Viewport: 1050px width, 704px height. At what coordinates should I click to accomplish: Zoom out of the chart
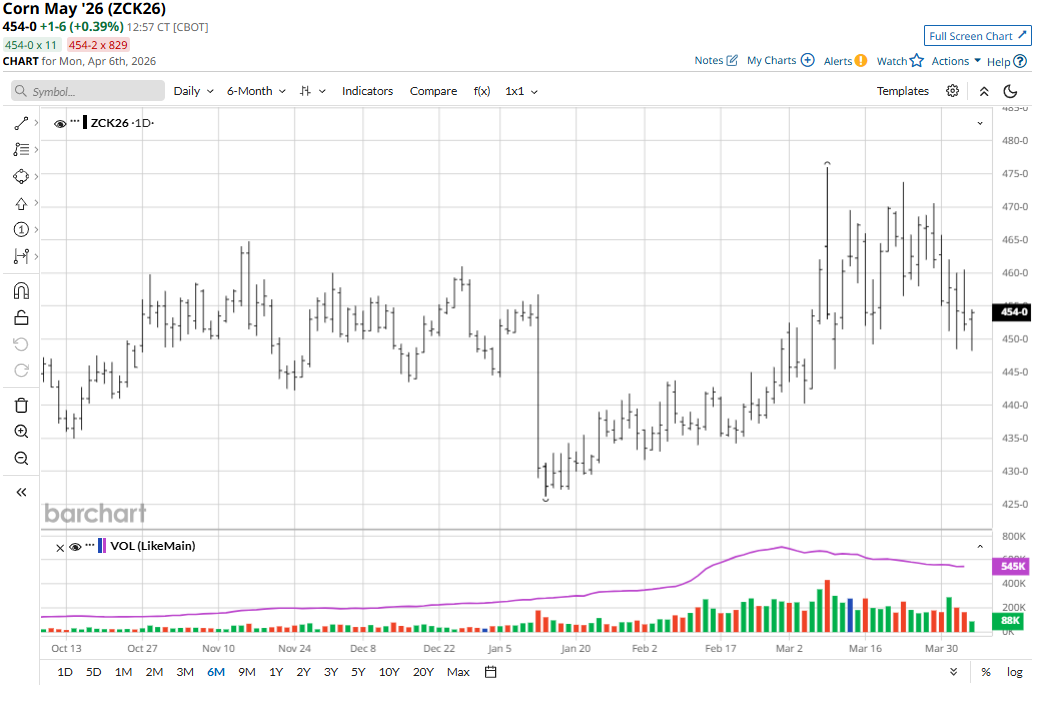click(x=21, y=458)
